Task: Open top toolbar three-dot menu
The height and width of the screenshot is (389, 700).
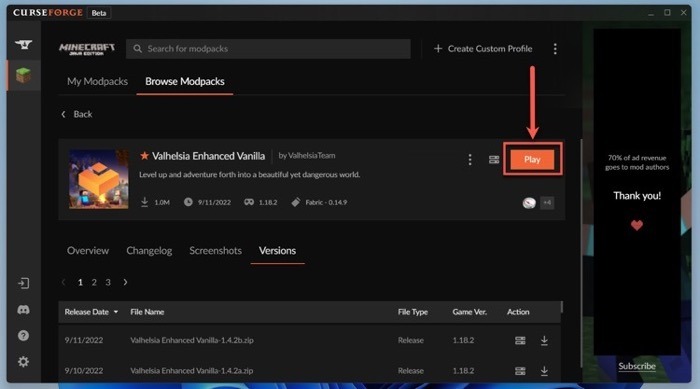Action: (555, 49)
